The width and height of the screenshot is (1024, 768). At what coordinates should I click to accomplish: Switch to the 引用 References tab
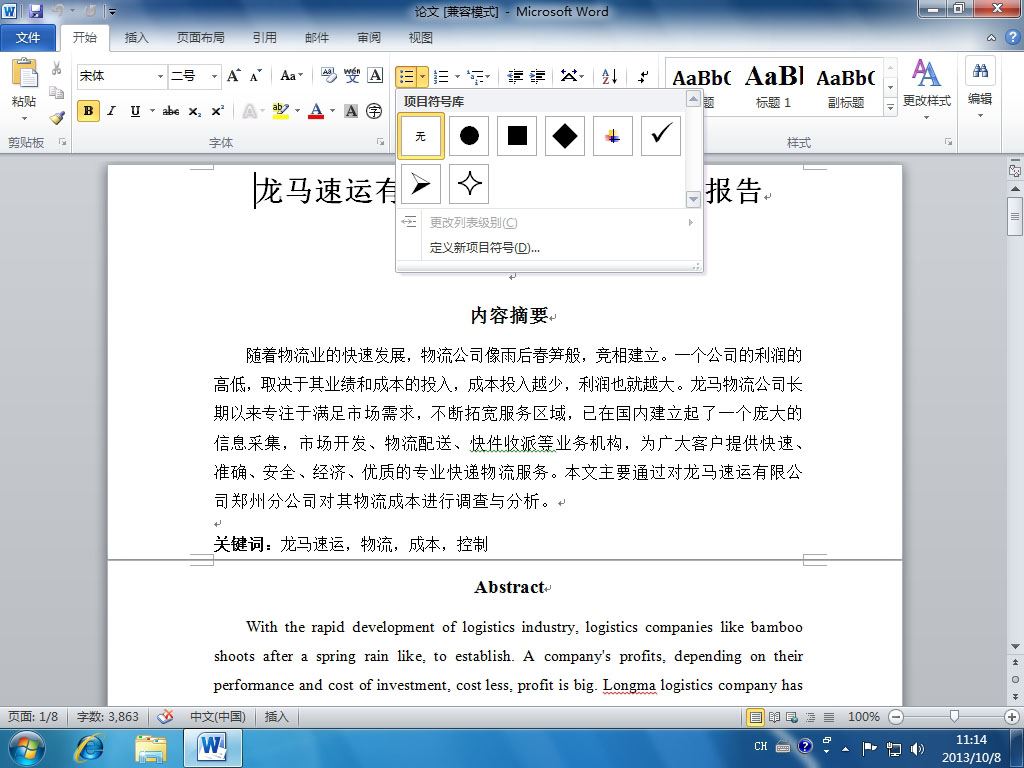264,38
